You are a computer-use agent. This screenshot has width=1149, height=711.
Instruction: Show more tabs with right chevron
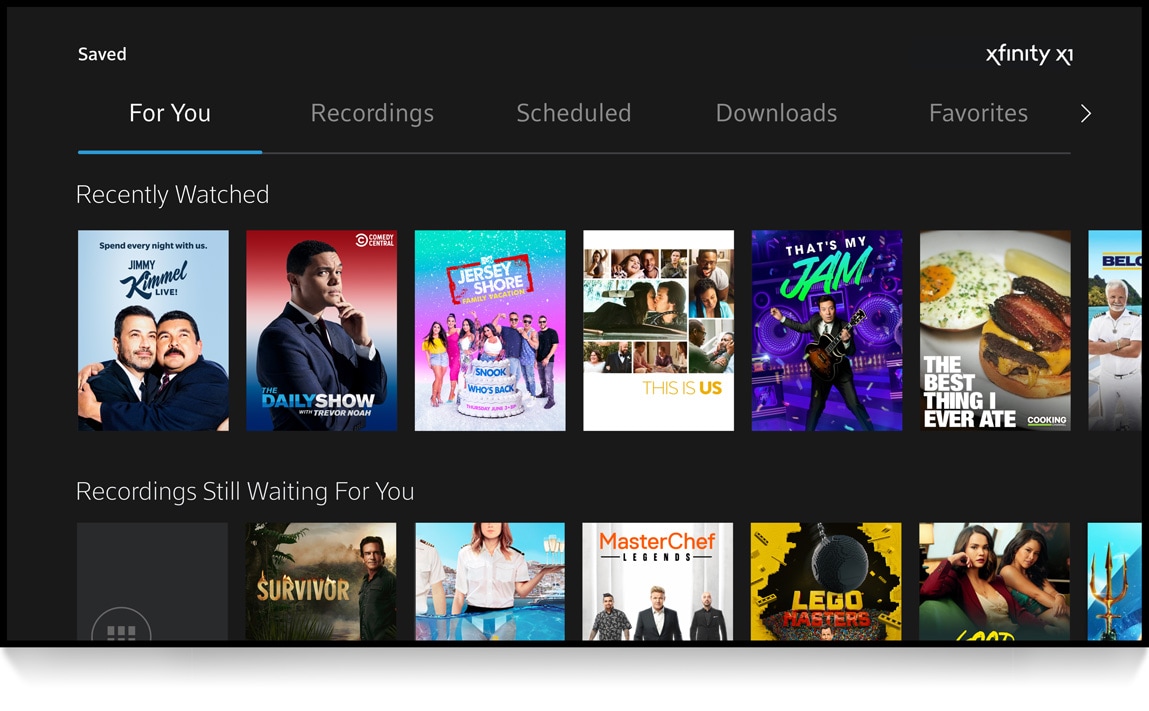point(1085,114)
